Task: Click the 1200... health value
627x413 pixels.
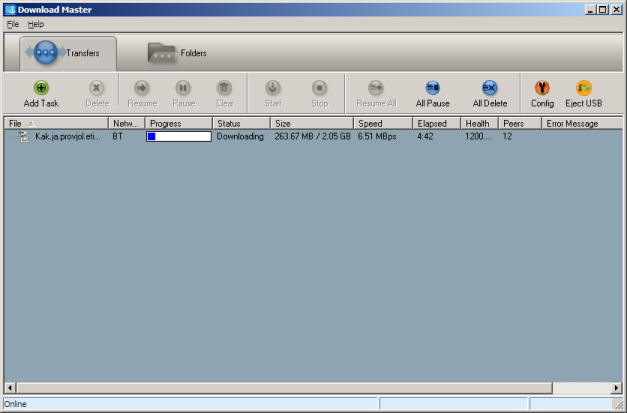Action: pos(478,136)
